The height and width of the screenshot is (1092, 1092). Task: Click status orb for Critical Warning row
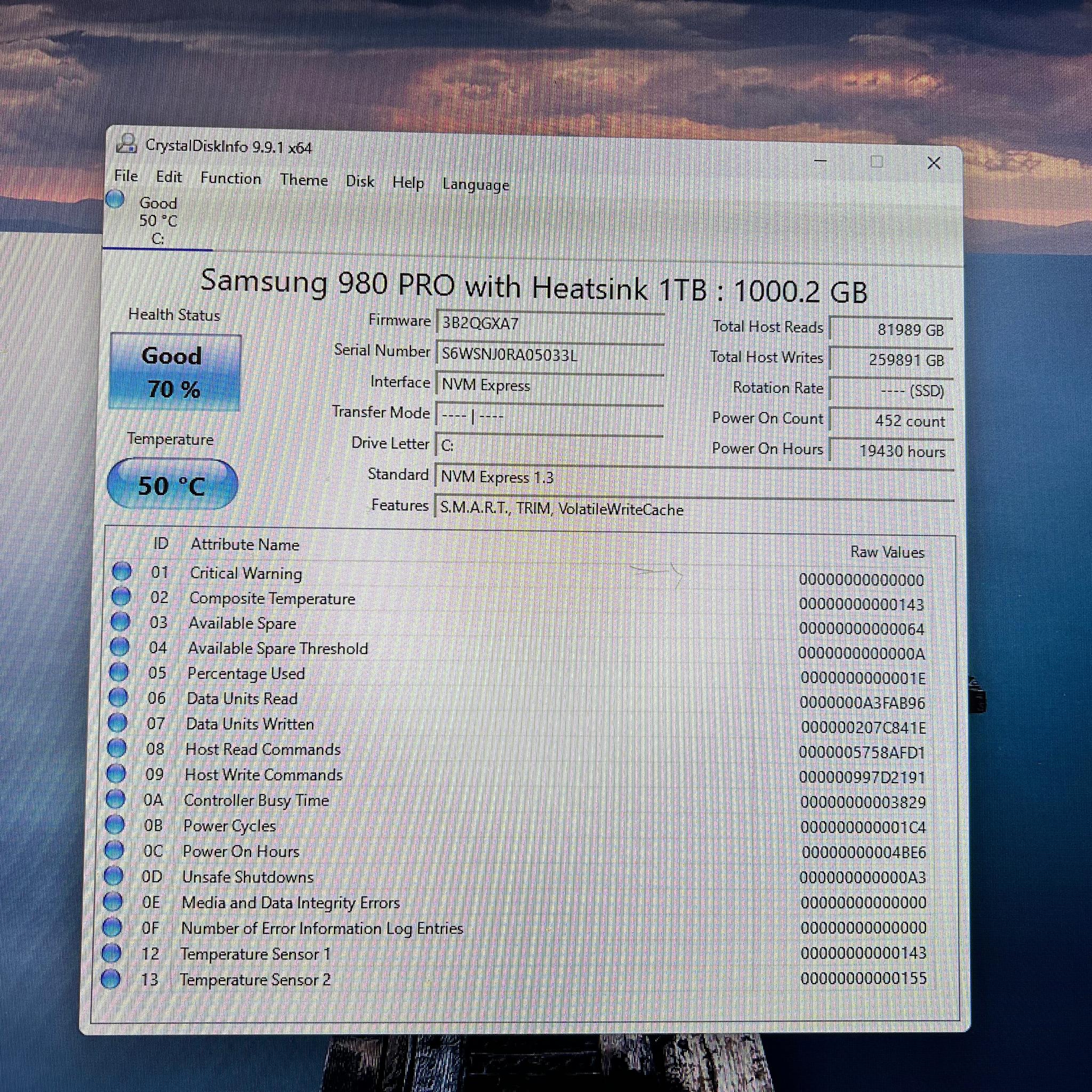click(x=122, y=572)
